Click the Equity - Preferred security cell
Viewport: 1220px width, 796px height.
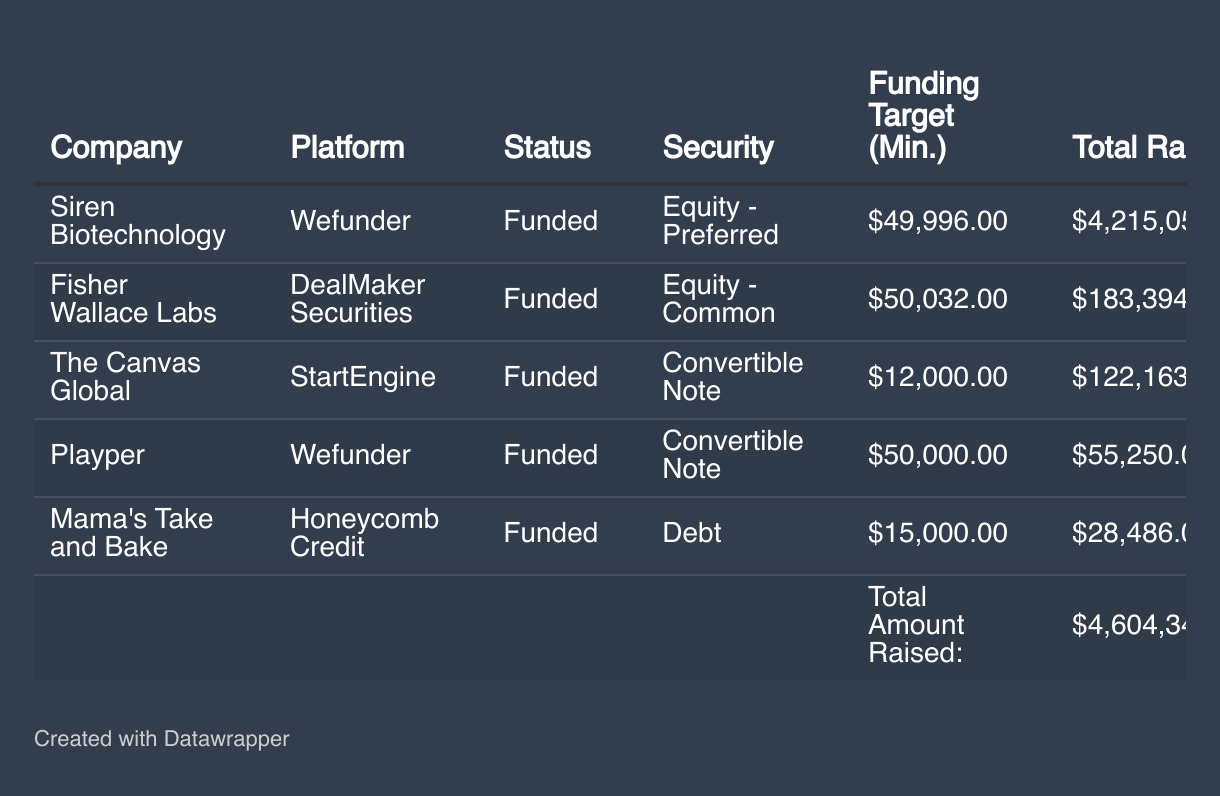(x=720, y=221)
